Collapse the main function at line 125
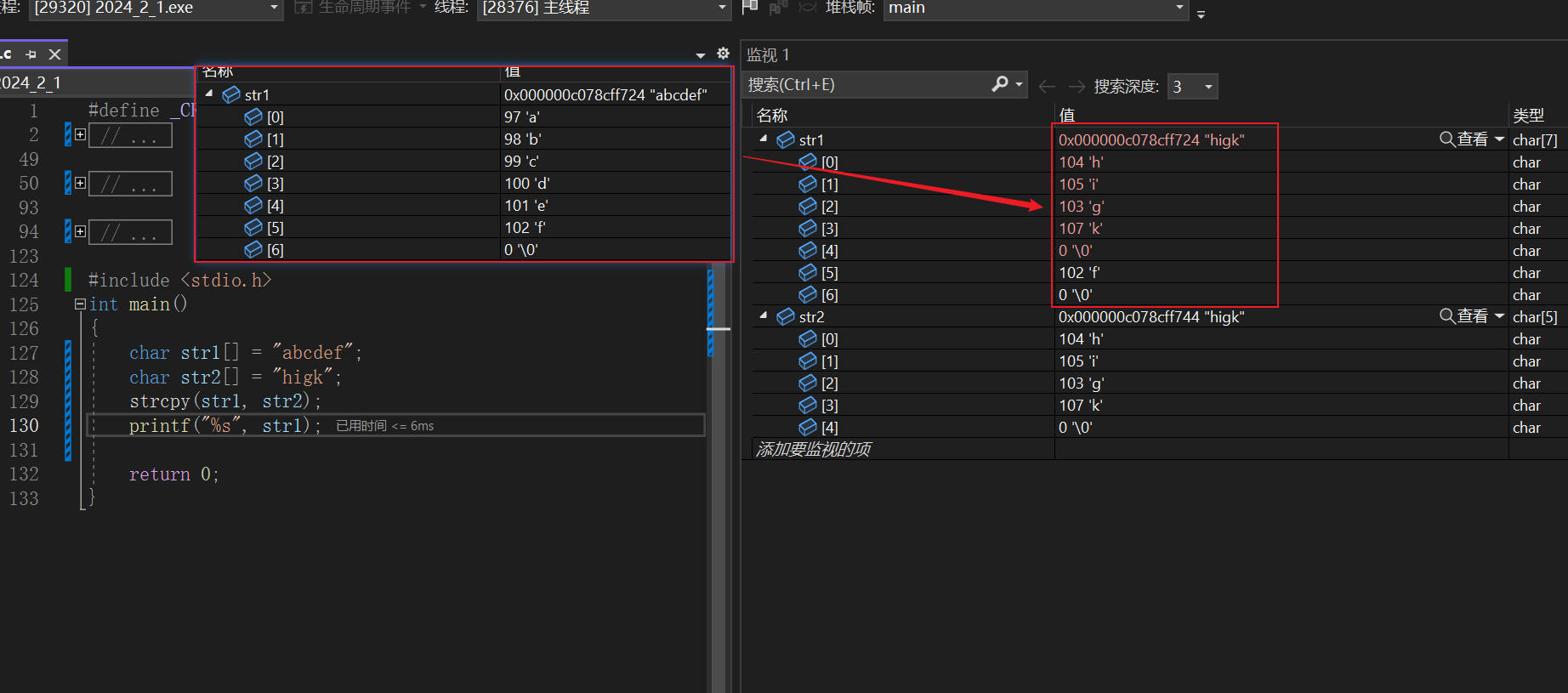This screenshot has height=693, width=1568. point(80,304)
